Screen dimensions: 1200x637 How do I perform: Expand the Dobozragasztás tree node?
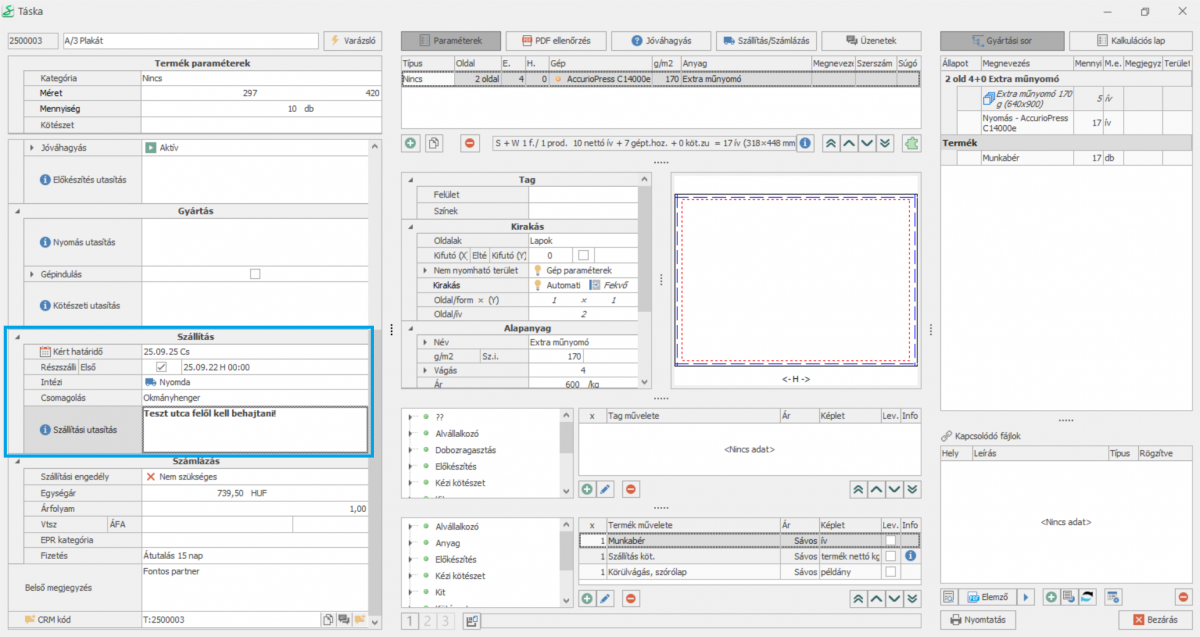pyautogui.click(x=412, y=450)
